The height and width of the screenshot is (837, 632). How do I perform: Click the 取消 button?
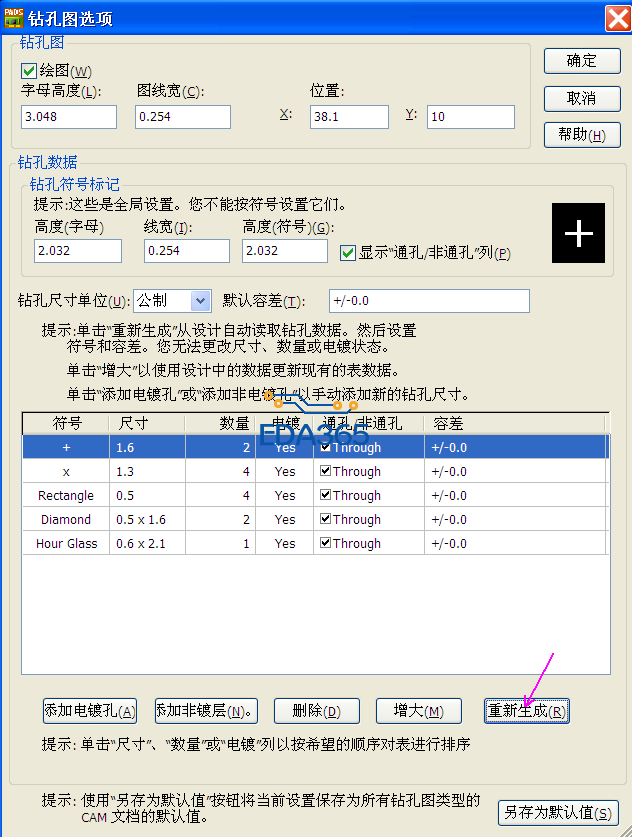point(582,99)
